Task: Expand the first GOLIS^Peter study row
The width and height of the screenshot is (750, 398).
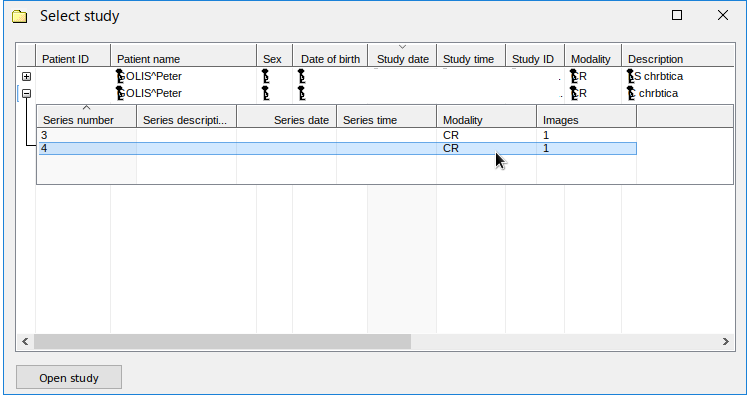Action: (27, 77)
